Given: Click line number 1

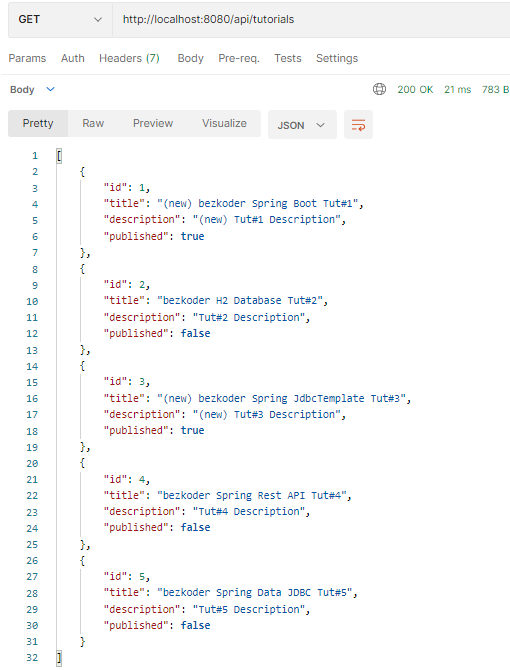Looking at the screenshot, I should 35,156.
